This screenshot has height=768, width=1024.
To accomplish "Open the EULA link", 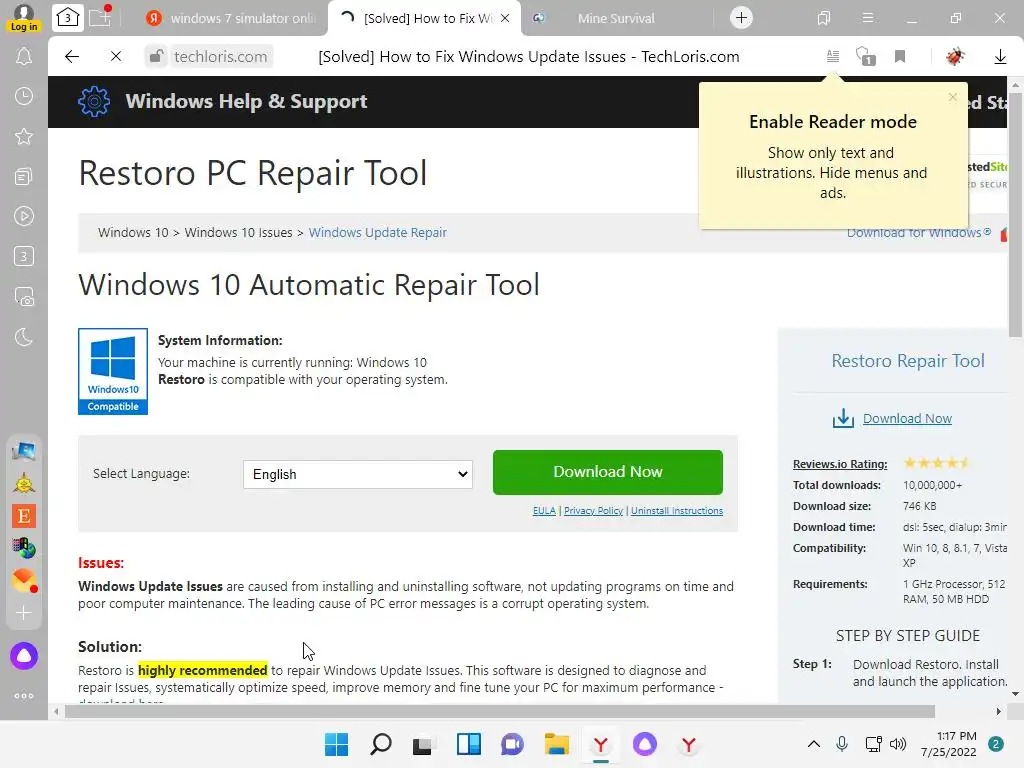I will tap(544, 511).
